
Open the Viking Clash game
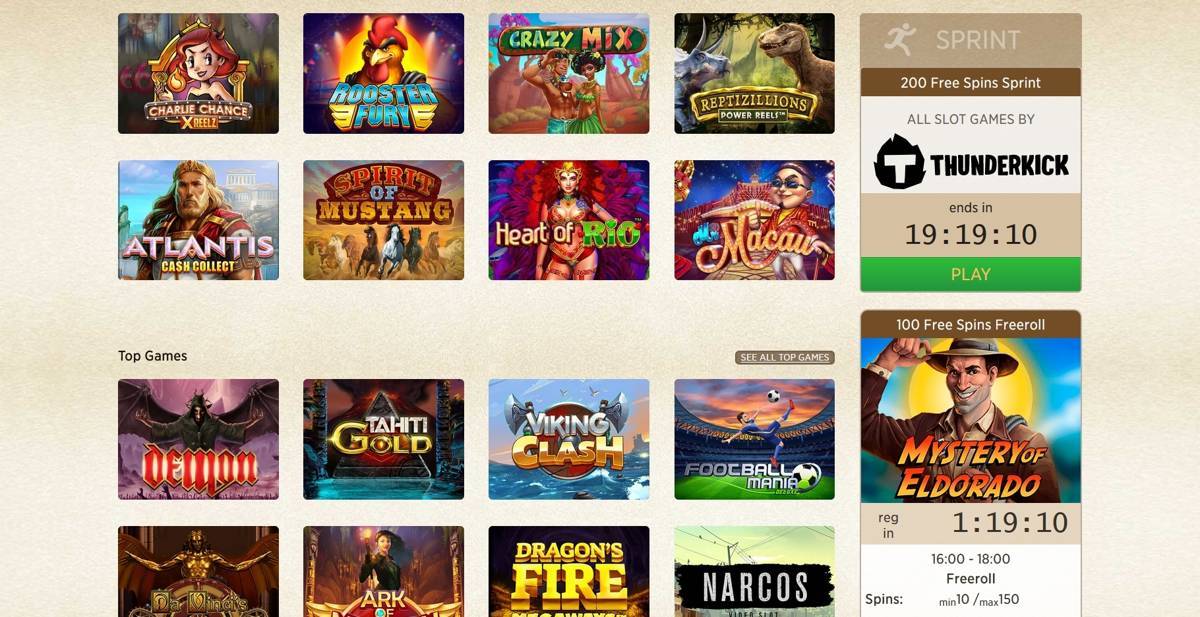(569, 439)
